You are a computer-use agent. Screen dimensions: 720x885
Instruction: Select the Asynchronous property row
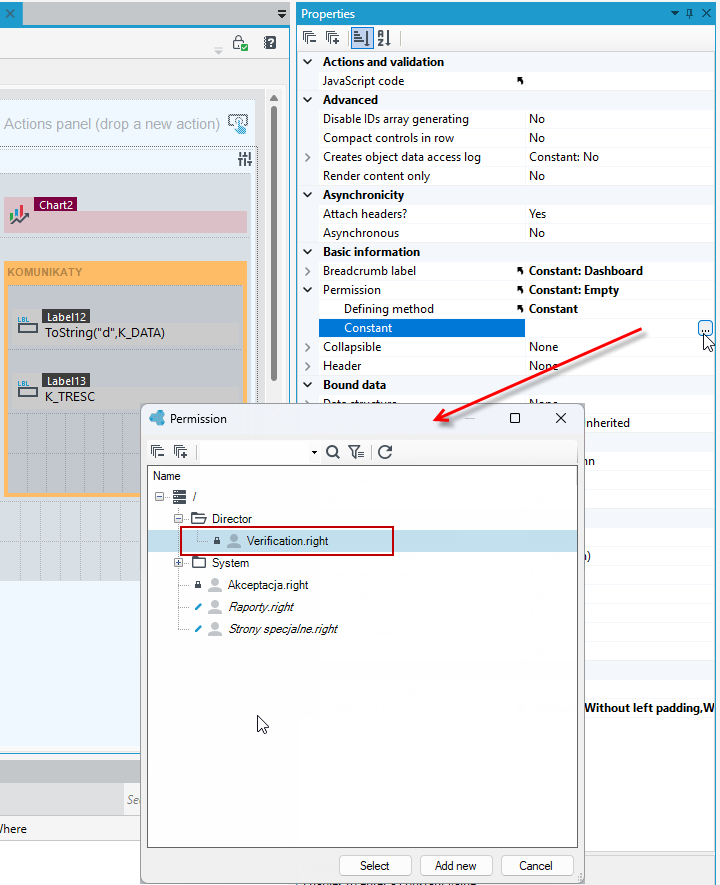point(422,233)
